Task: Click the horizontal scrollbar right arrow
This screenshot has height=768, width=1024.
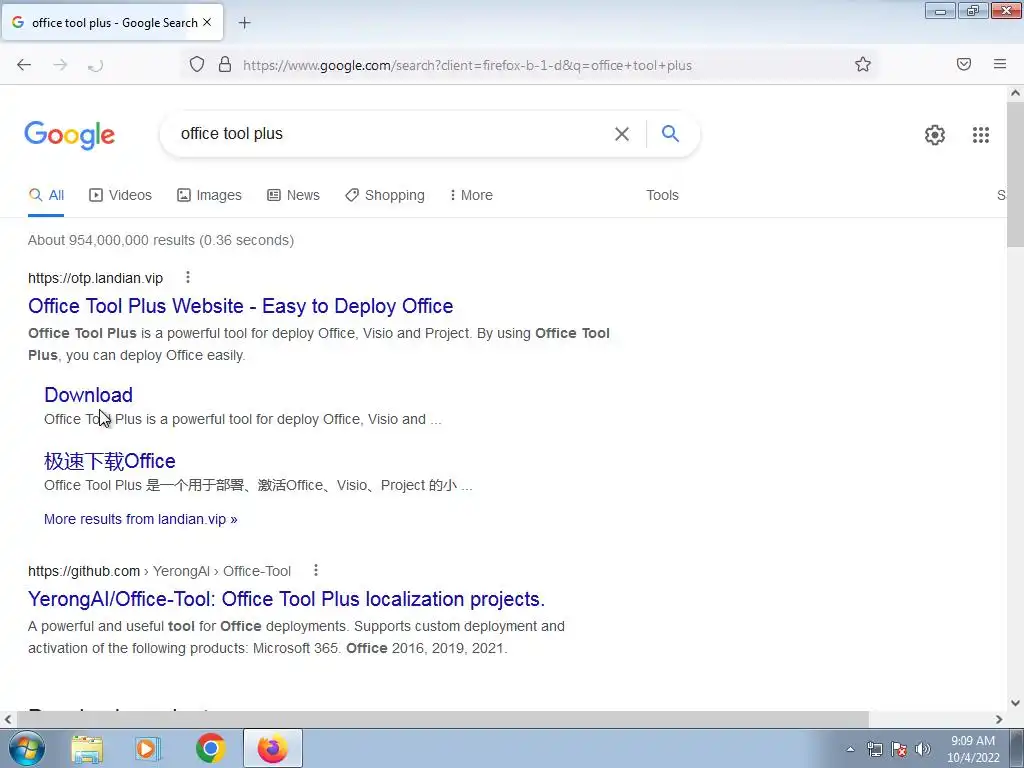Action: coord(999,719)
